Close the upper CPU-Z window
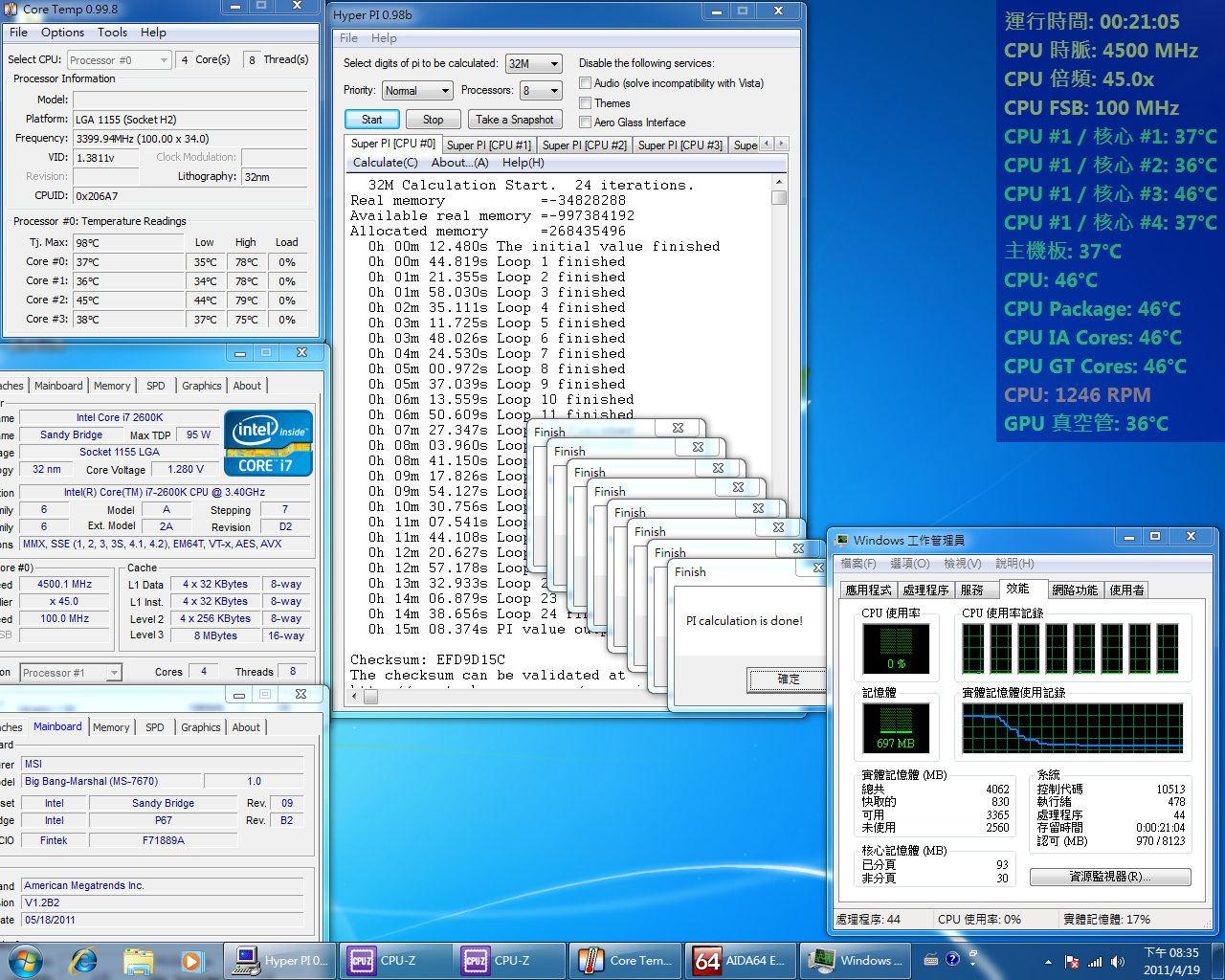 click(x=301, y=352)
